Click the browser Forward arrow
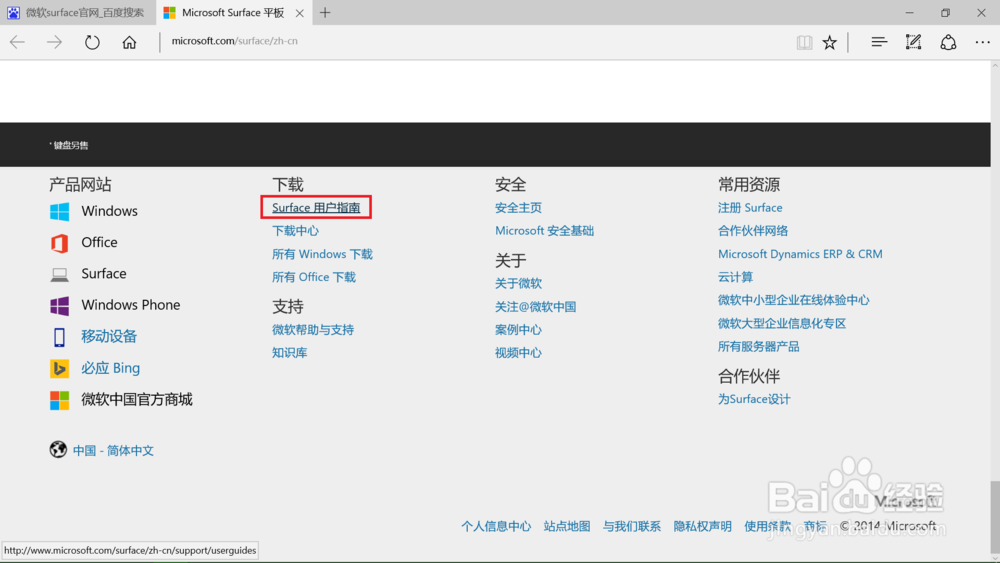Image resolution: width=1000 pixels, height=563 pixels. point(54,42)
